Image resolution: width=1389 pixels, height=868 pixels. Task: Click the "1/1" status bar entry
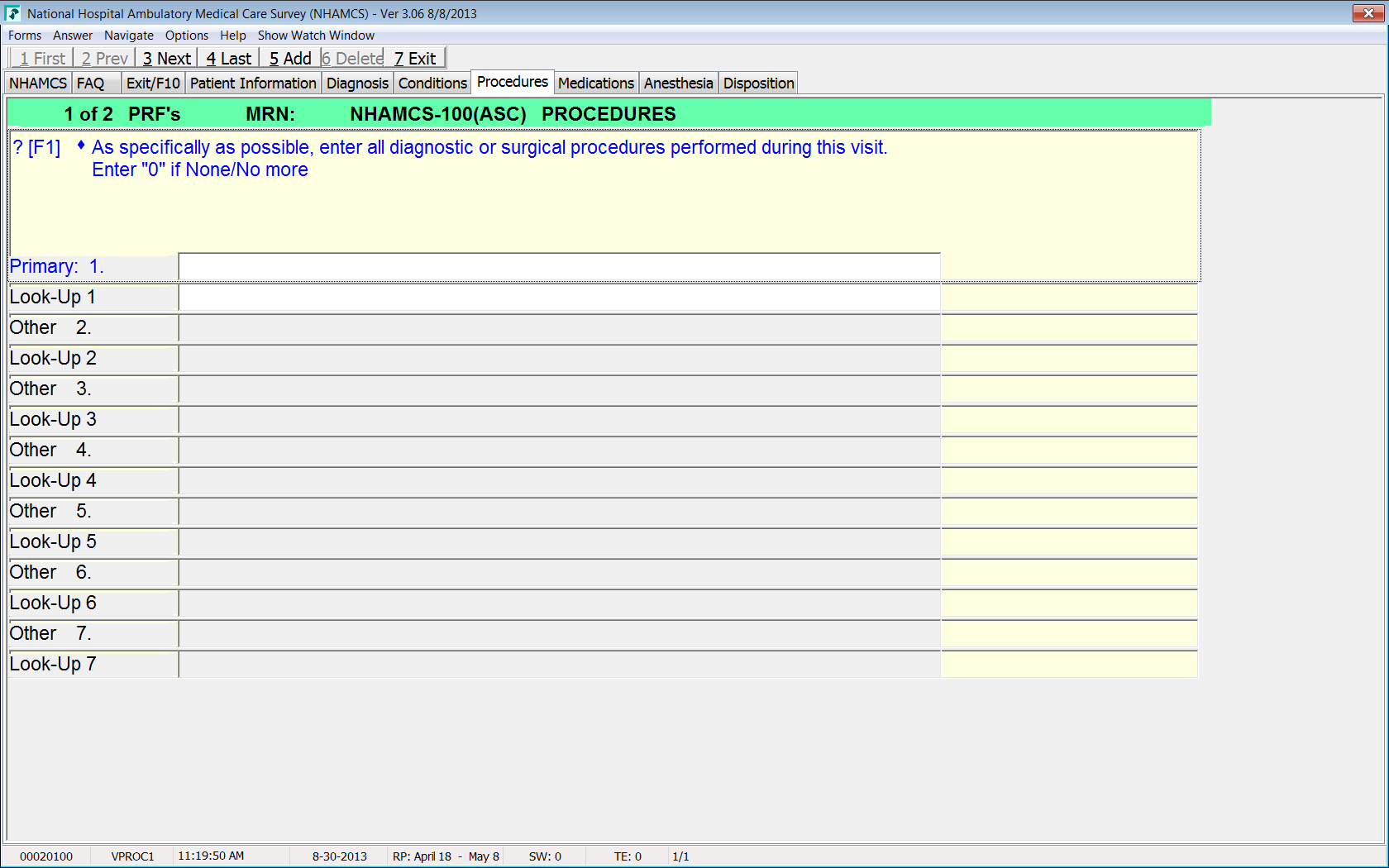point(680,856)
